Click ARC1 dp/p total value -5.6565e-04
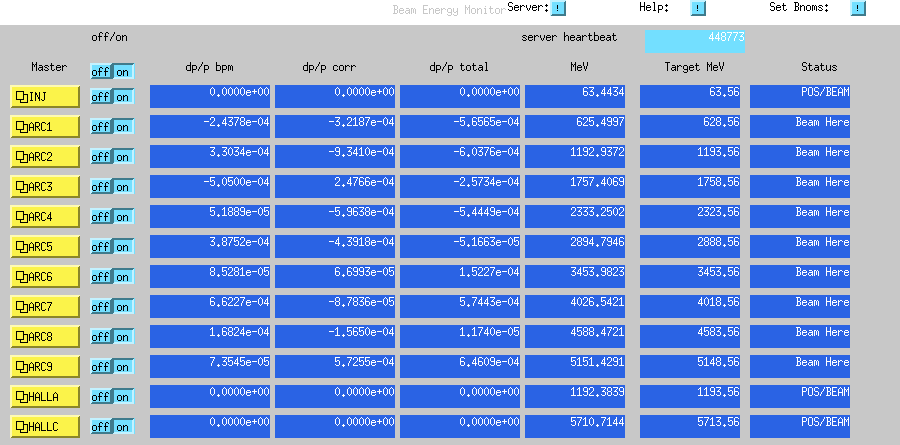The image size is (900, 445). click(460, 126)
